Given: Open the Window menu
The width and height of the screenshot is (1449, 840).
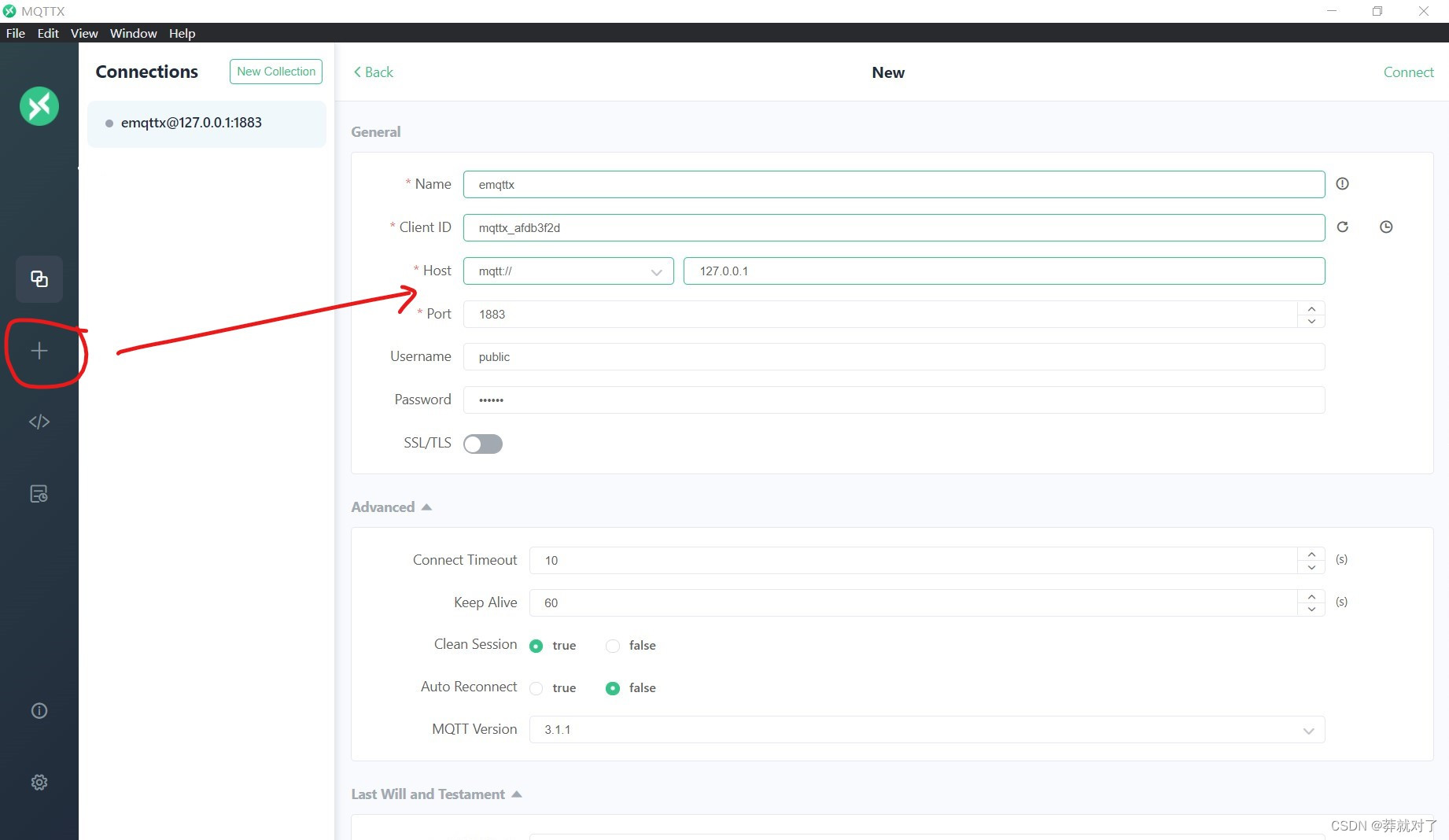Looking at the screenshot, I should pyautogui.click(x=134, y=33).
